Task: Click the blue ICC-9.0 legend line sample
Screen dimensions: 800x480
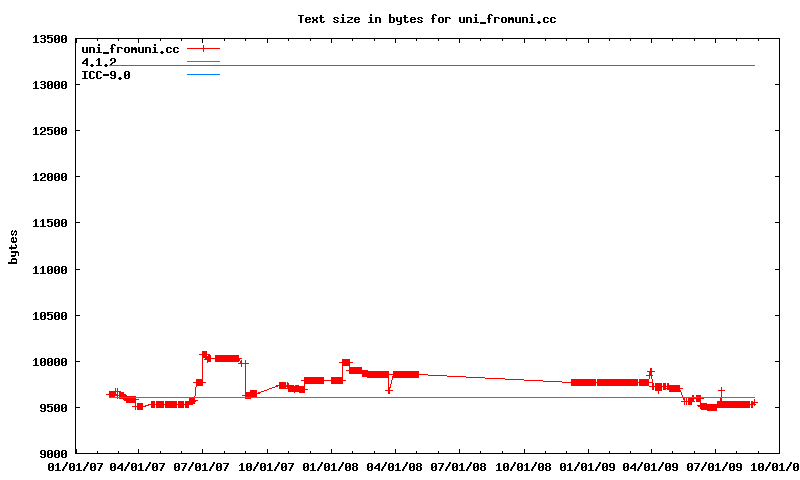Action: (203, 75)
